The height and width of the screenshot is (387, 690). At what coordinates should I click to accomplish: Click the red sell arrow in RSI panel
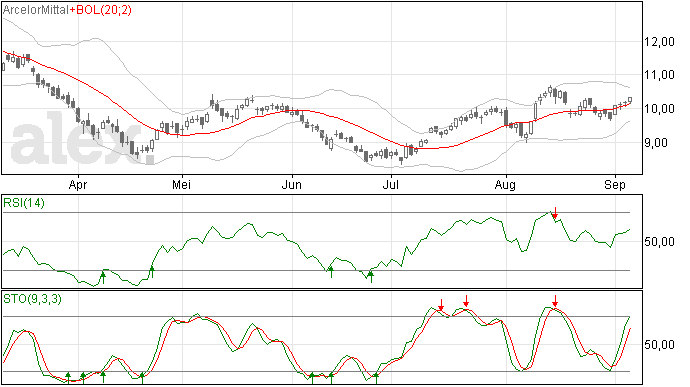555,213
